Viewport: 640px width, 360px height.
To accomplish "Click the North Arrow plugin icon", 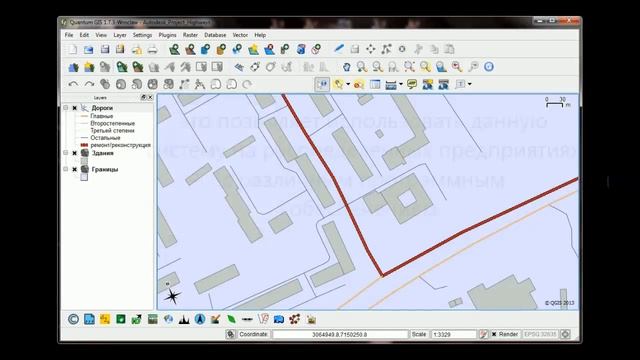I will point(200,319).
